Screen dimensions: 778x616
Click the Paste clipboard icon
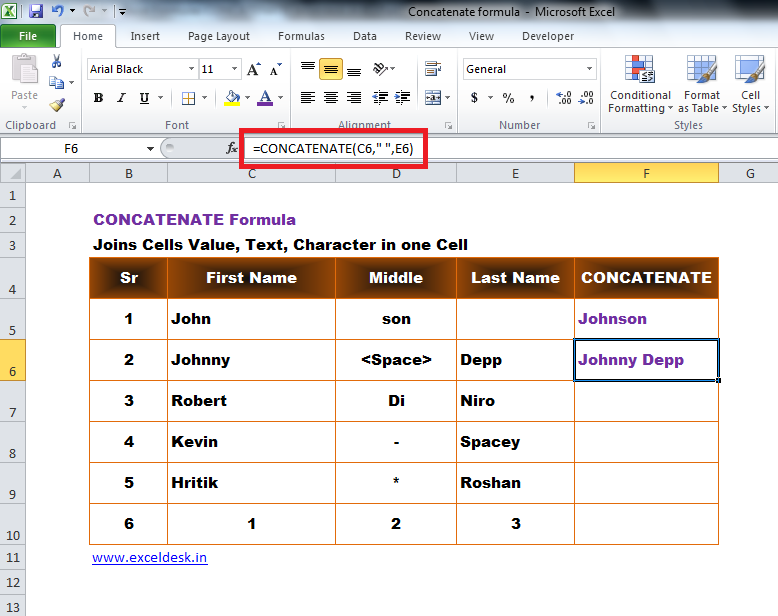point(24,70)
